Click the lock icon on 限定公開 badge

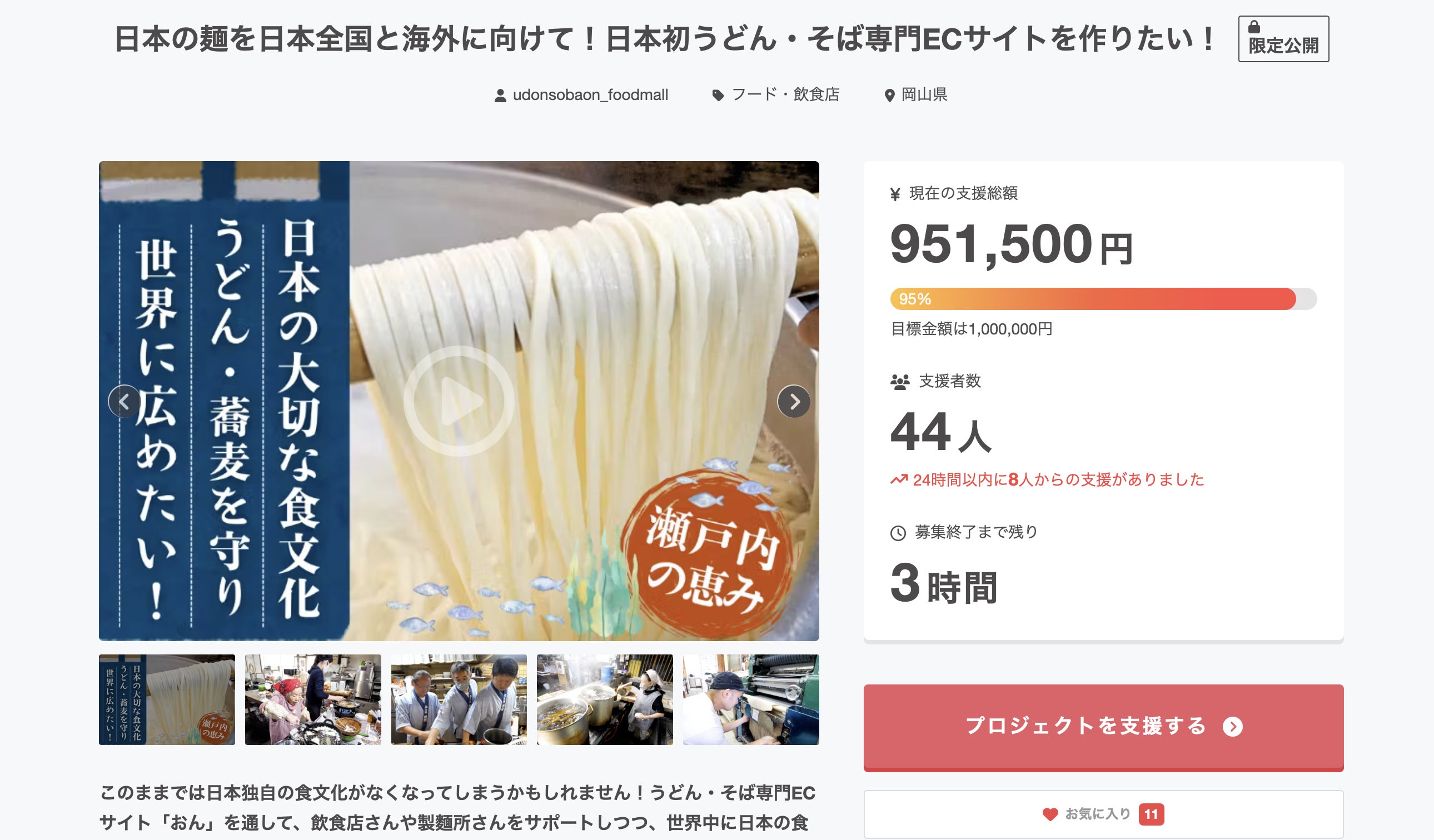(1253, 27)
